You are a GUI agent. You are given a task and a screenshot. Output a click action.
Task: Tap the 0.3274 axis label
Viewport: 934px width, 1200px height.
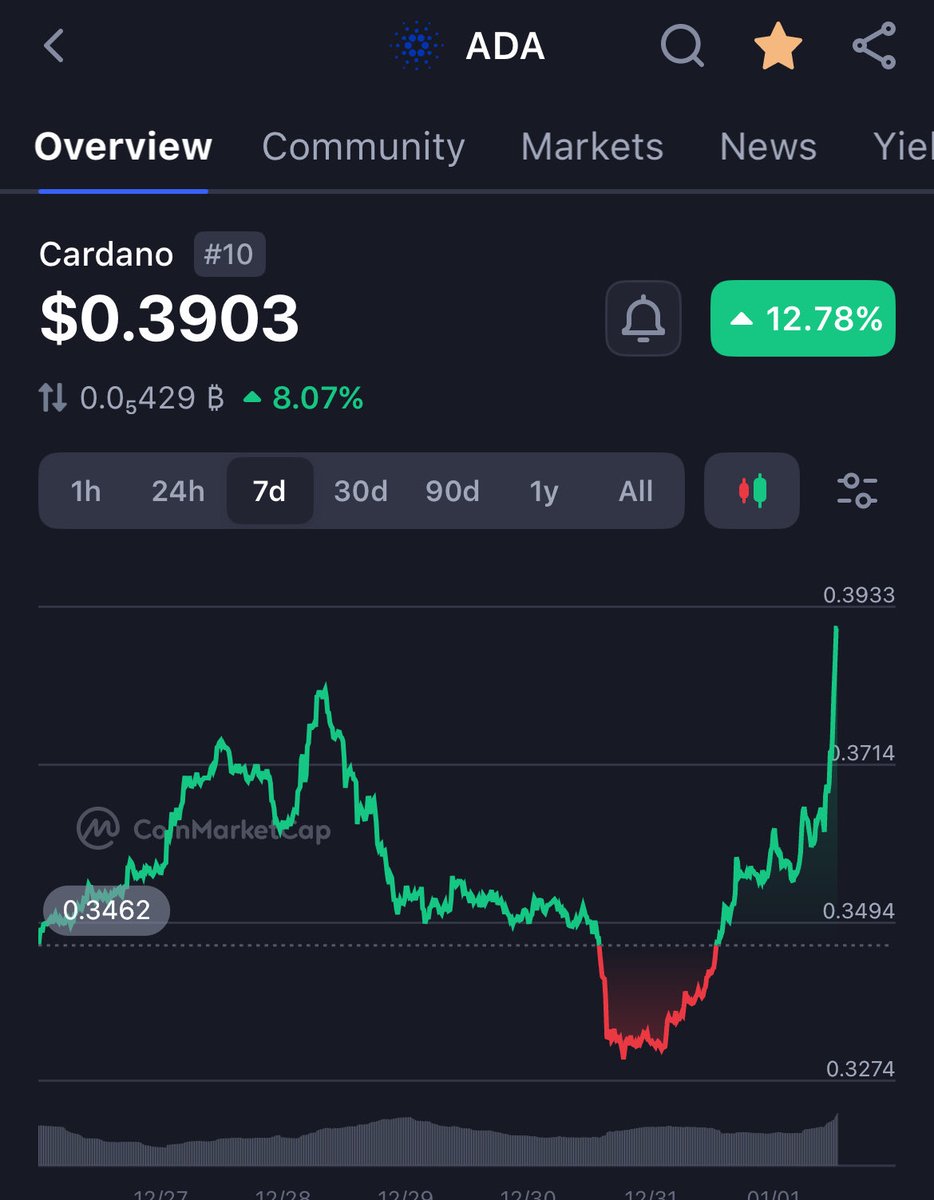(861, 1069)
